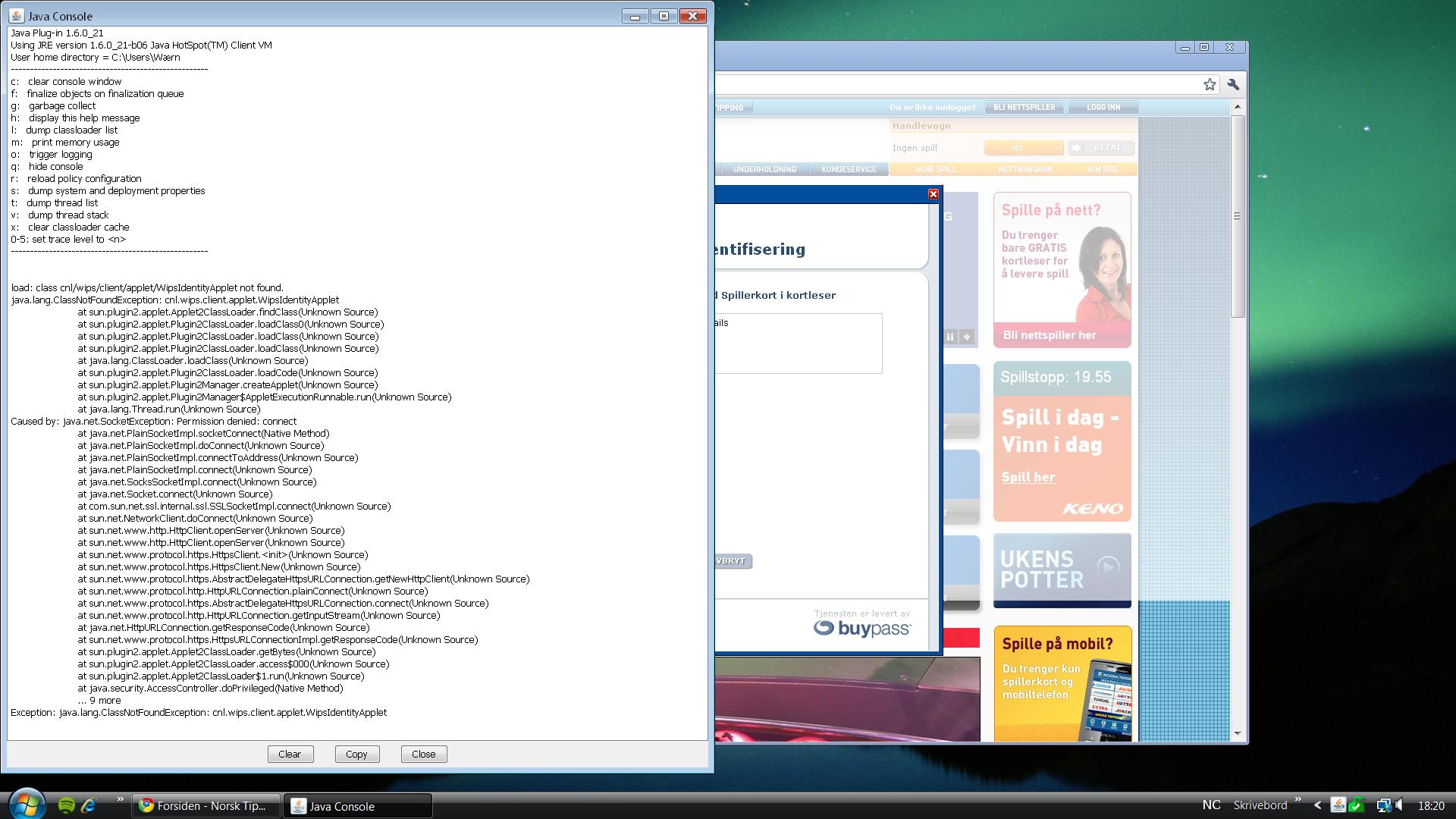This screenshot has height=819, width=1456.
Task: Click the Clear button in Java Console
Action: point(290,754)
